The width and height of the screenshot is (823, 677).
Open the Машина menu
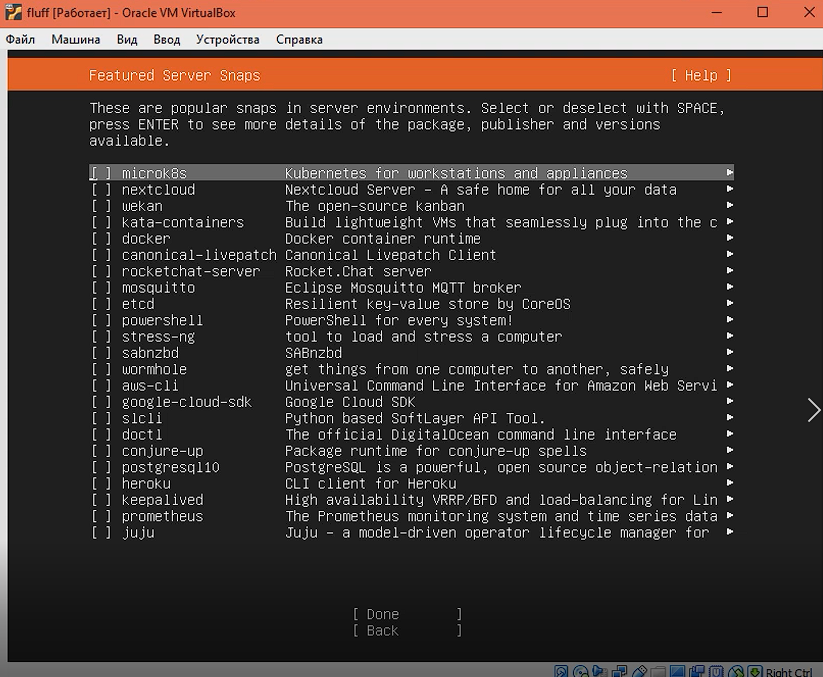[x=76, y=39]
